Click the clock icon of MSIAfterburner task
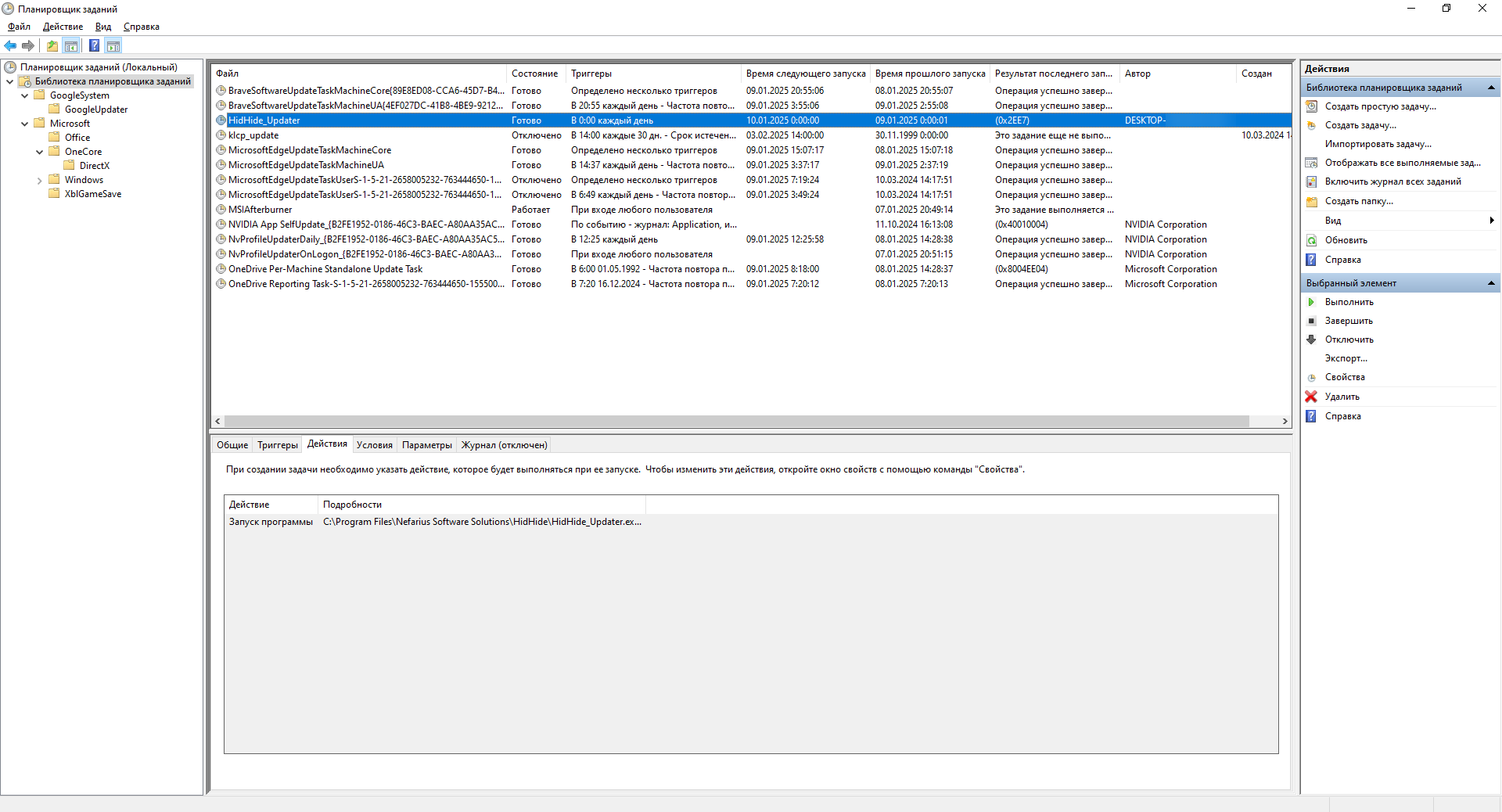 221,210
